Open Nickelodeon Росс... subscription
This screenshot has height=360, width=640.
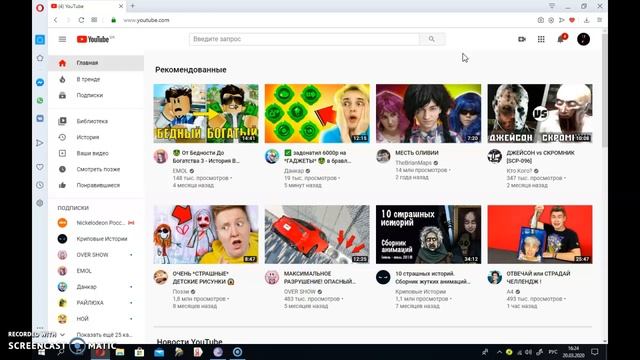click(96, 223)
